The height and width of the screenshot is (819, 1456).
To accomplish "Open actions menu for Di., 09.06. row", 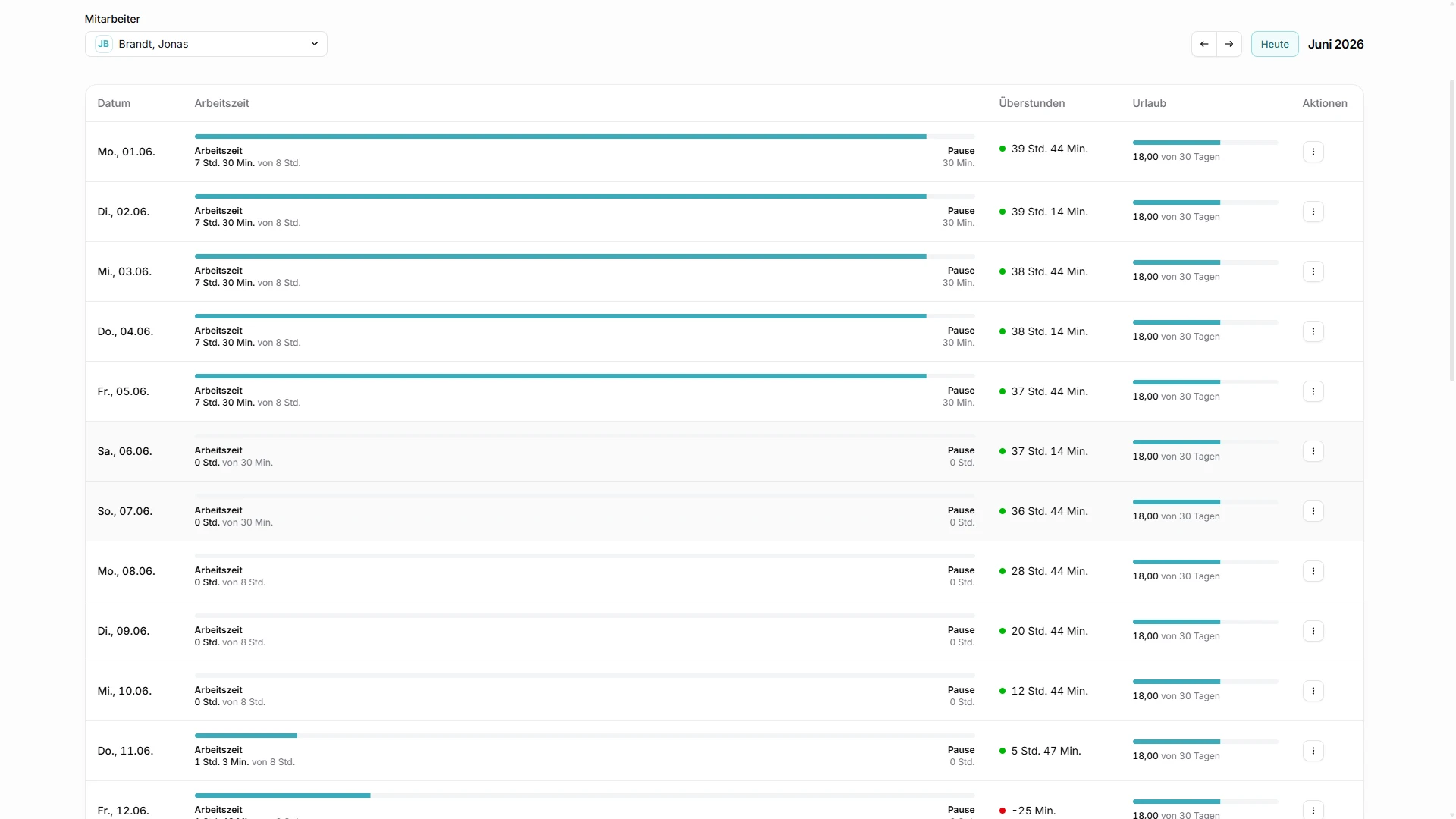I will click(x=1313, y=631).
